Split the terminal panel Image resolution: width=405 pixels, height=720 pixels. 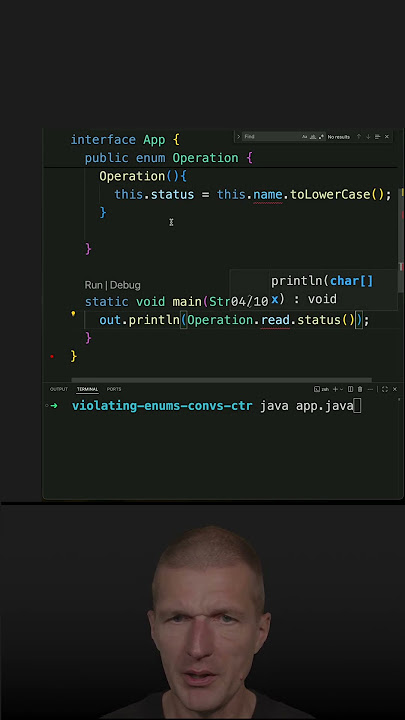click(350, 389)
